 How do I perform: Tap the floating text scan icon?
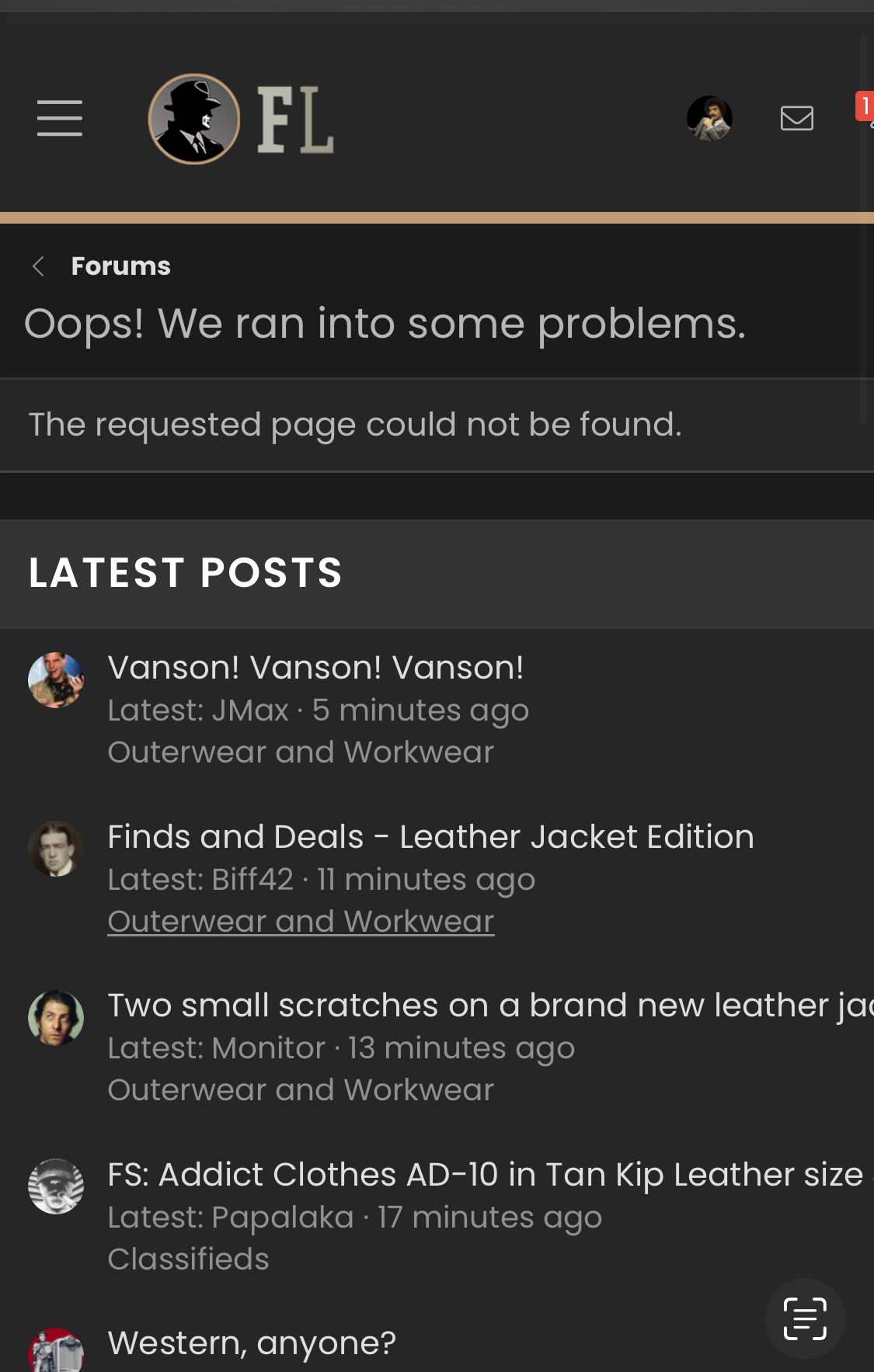point(805,1318)
